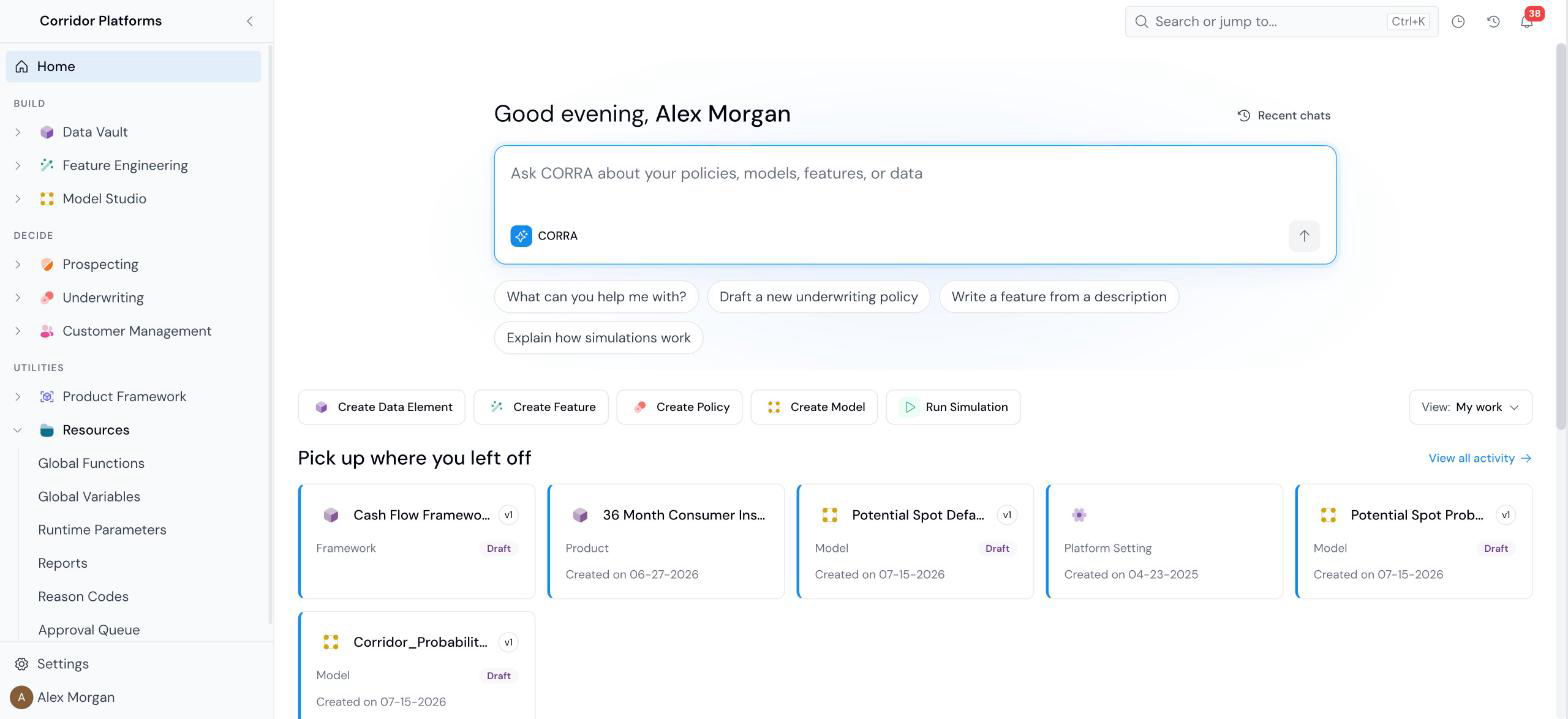
Task: Select 'Explain how simulations work' suggestion
Action: (598, 338)
